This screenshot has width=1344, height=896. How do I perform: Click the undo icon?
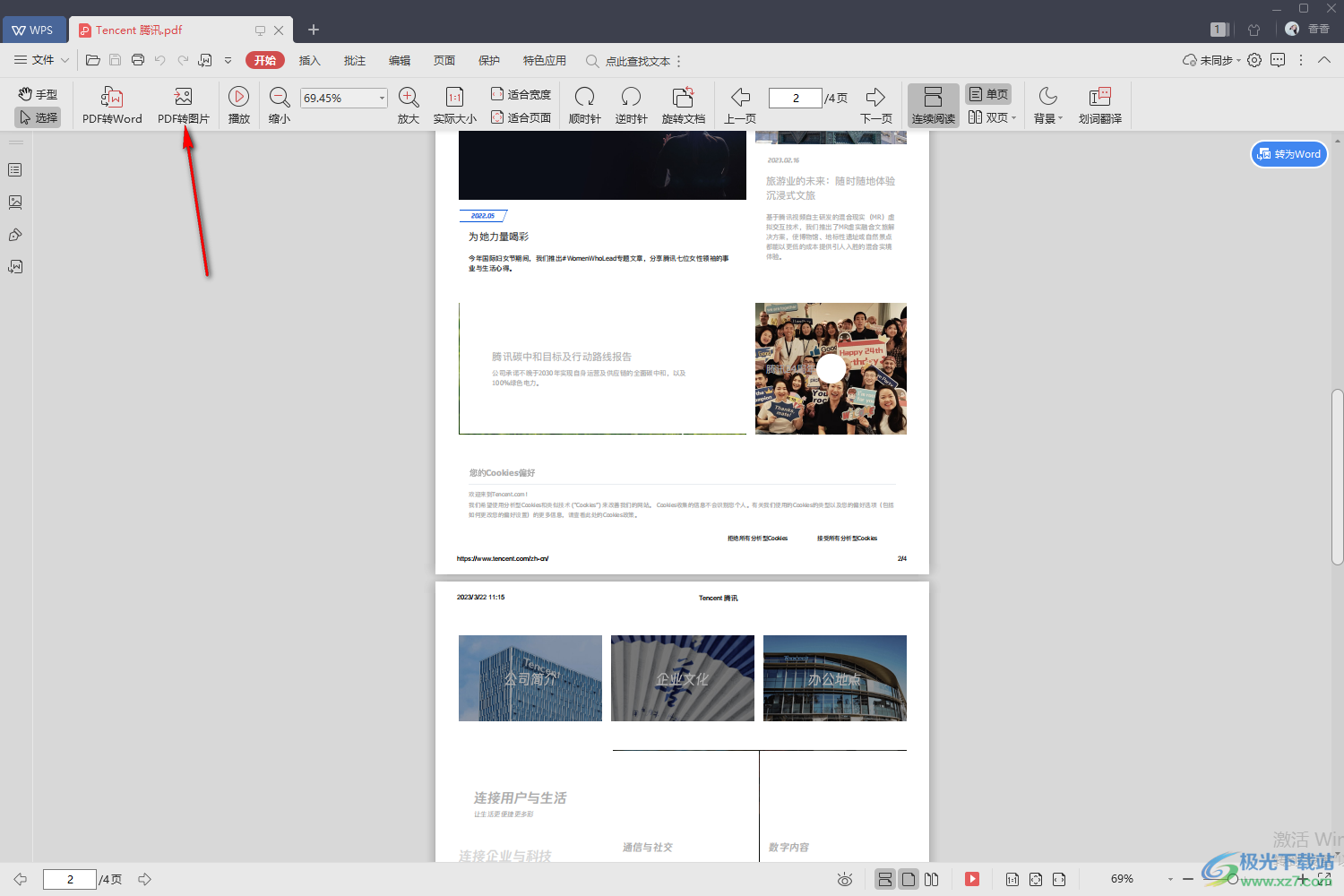(160, 60)
